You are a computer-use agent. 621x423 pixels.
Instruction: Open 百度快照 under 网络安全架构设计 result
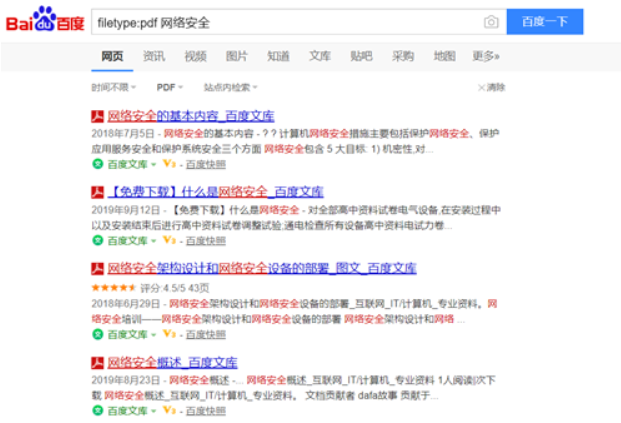[206, 335]
